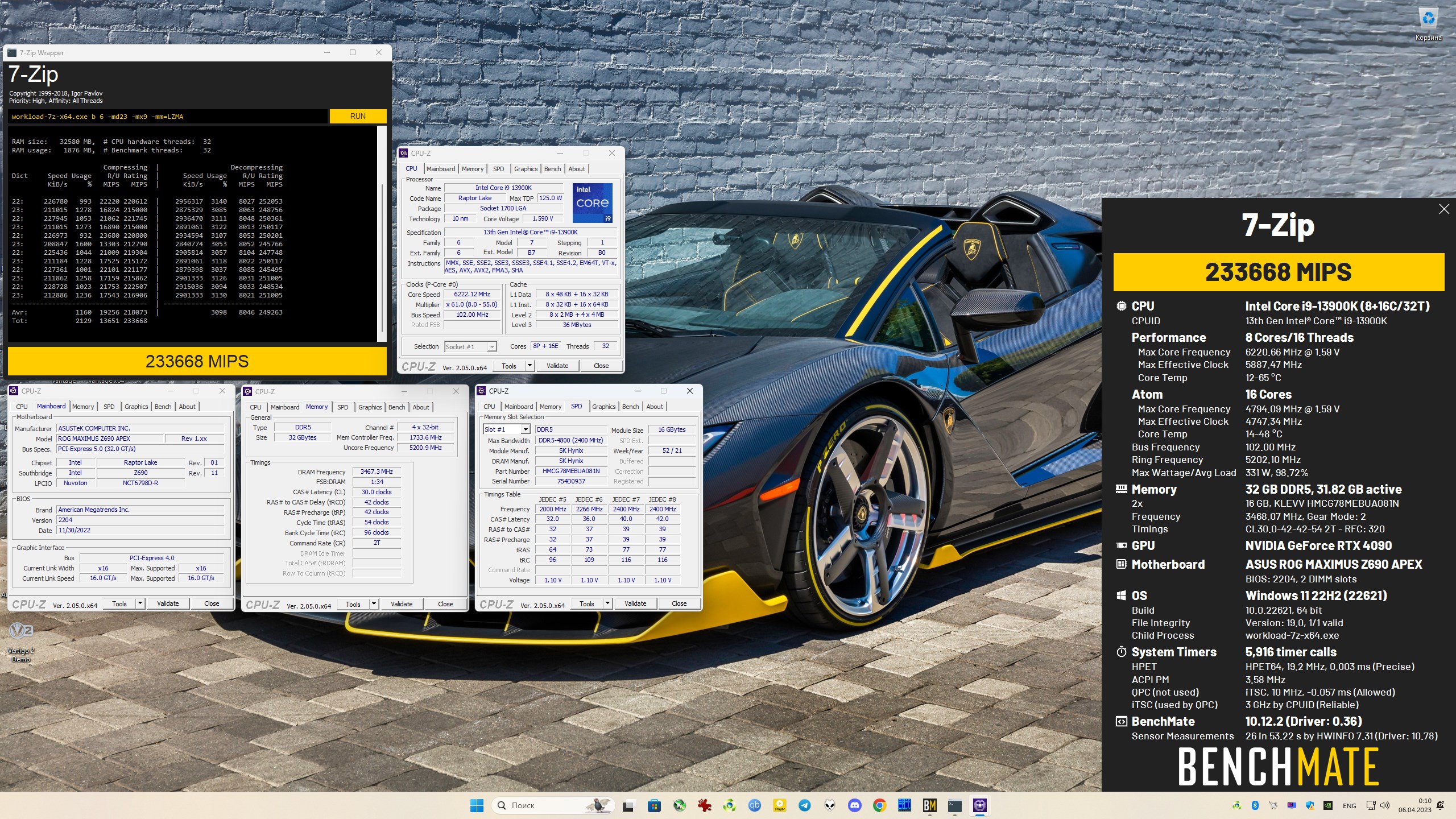Screen dimensions: 1456x819
Task: Click the taskbar search box
Action: click(x=553, y=805)
